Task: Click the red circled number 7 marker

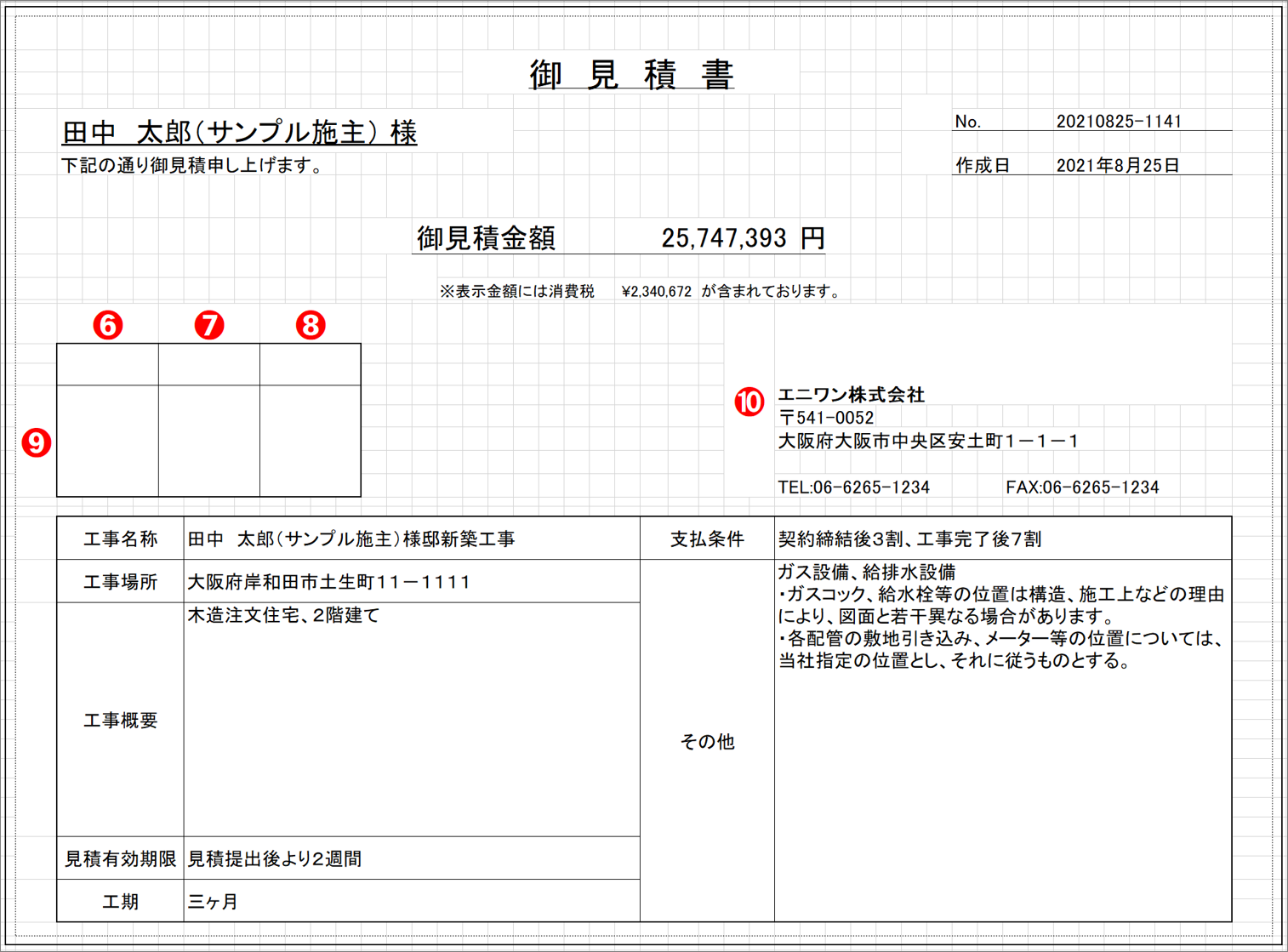Action: click(x=209, y=326)
